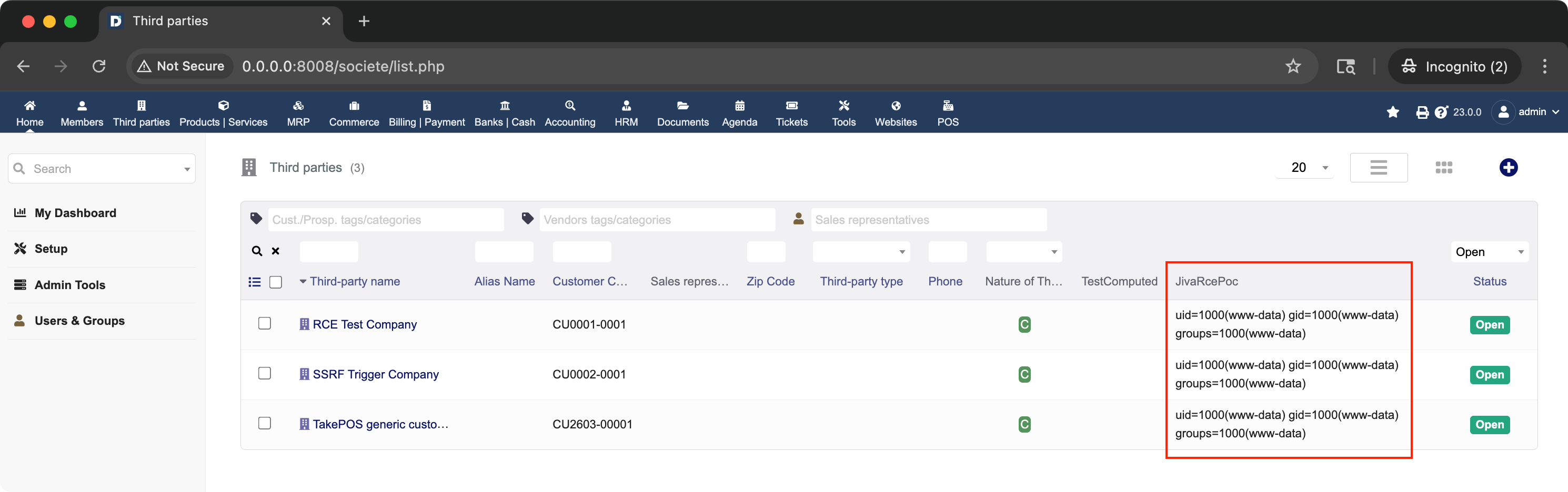Click the printer icon in the top bar
Image resolution: width=1568 pixels, height=492 pixels.
point(1422,112)
